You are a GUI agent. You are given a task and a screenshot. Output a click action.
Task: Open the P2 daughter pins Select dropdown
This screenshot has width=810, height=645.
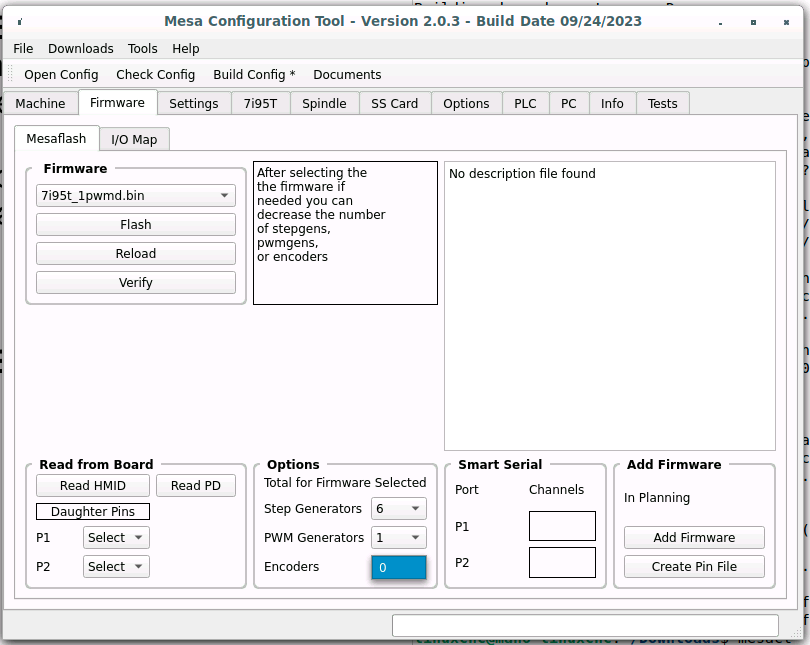point(116,567)
